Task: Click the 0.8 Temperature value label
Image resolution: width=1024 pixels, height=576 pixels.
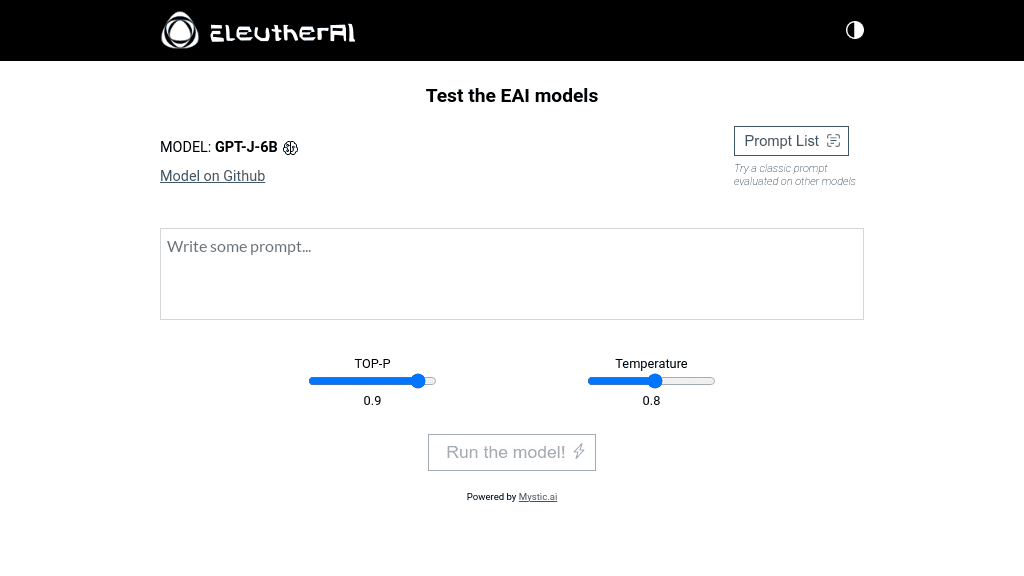Action: pos(651,401)
